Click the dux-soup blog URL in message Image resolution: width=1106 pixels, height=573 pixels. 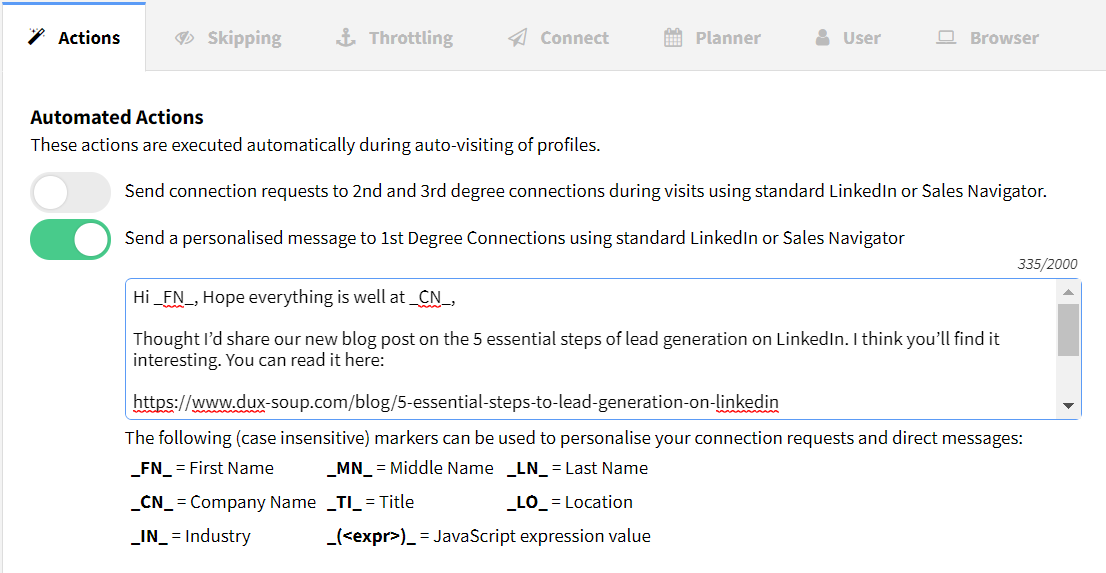456,402
